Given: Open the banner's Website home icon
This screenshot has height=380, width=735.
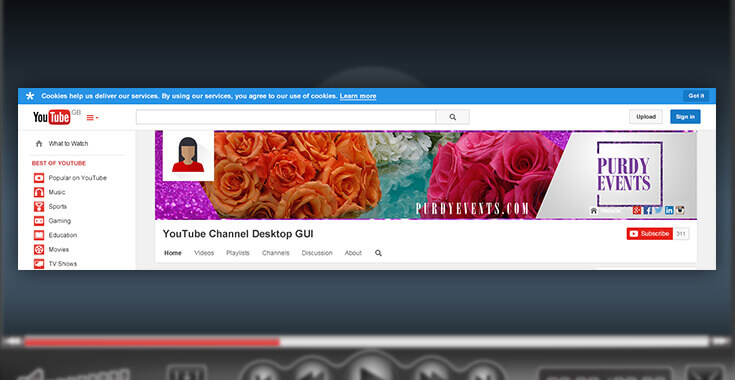Looking at the screenshot, I should click(x=593, y=211).
